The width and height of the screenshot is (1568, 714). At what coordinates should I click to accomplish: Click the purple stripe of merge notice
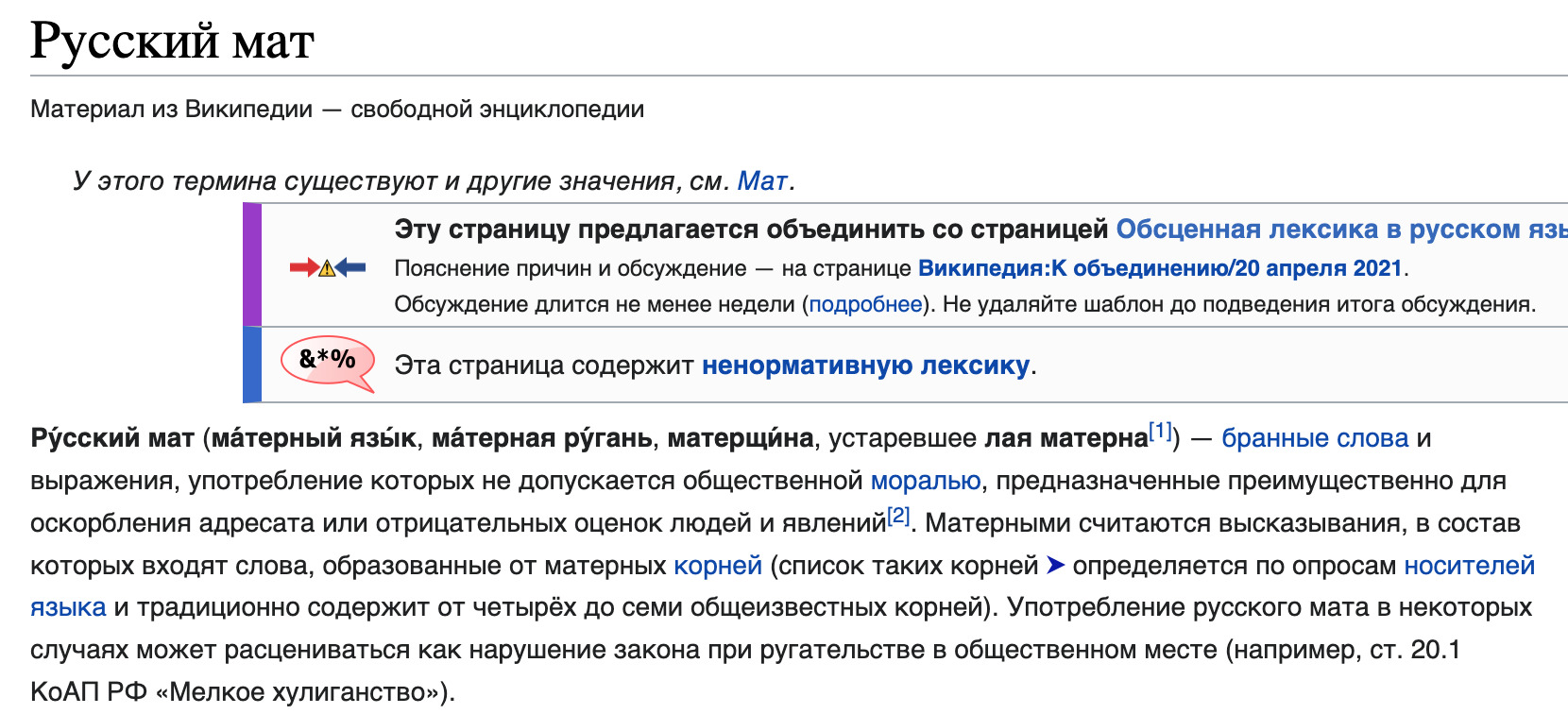252,265
